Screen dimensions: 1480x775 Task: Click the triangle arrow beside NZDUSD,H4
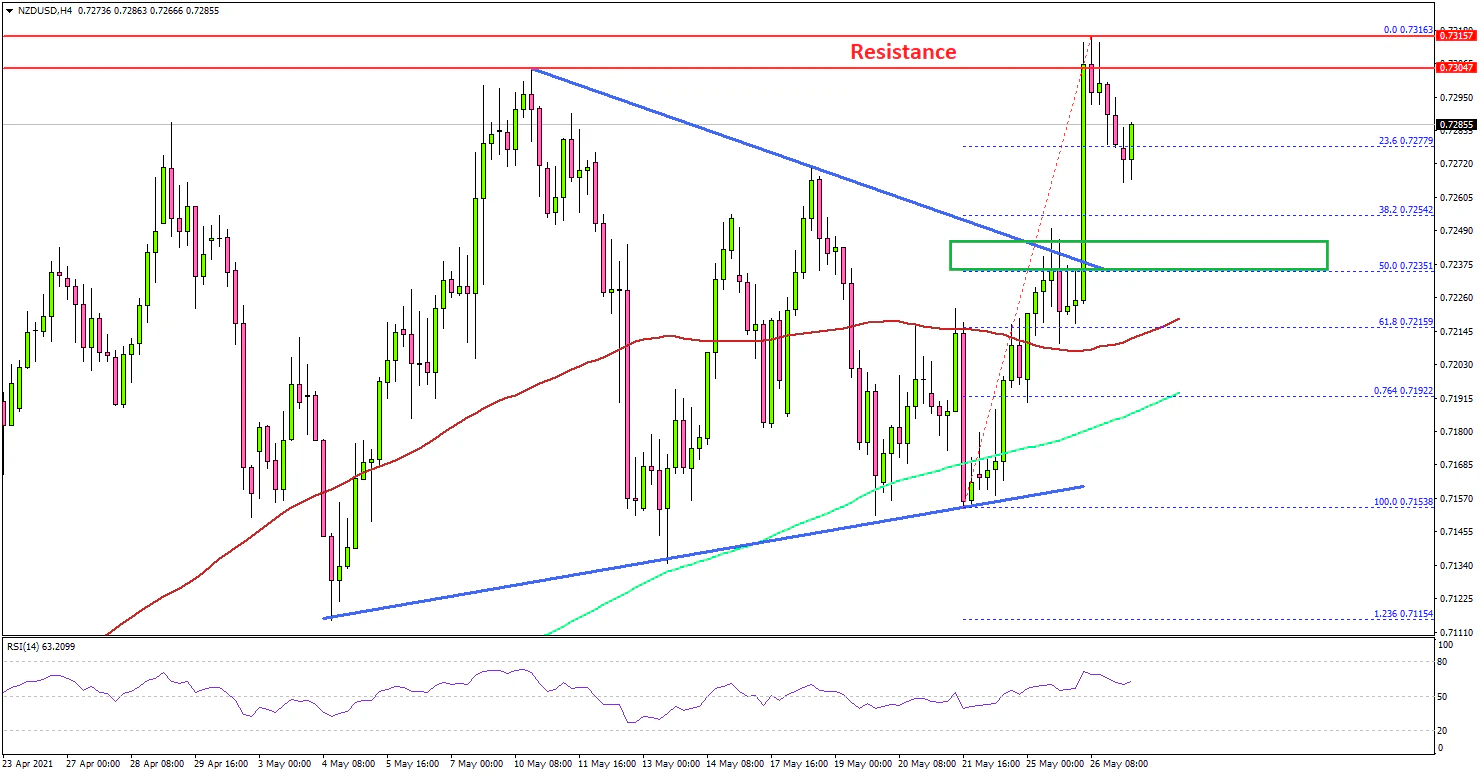(x=7, y=10)
